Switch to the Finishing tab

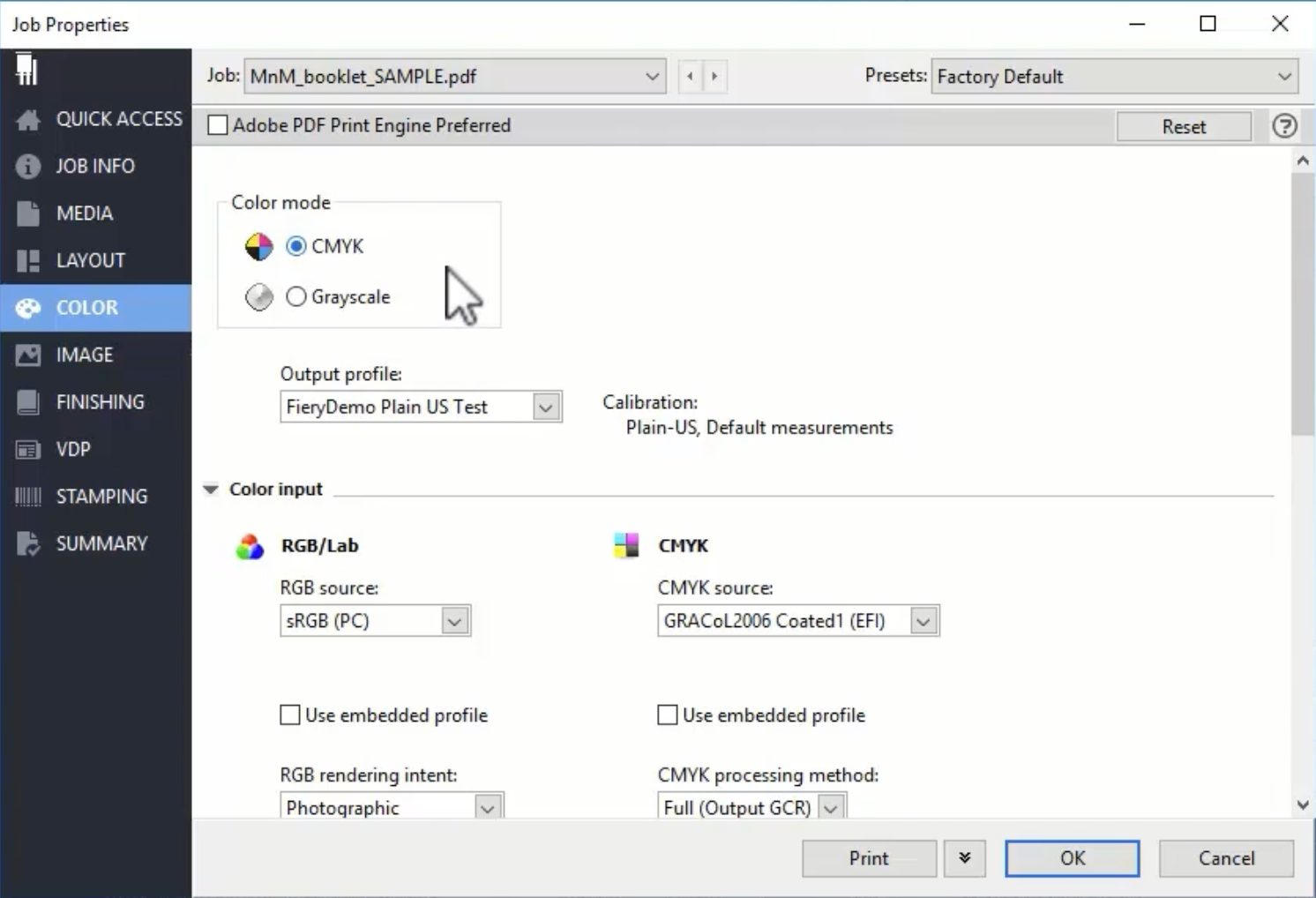pyautogui.click(x=100, y=402)
